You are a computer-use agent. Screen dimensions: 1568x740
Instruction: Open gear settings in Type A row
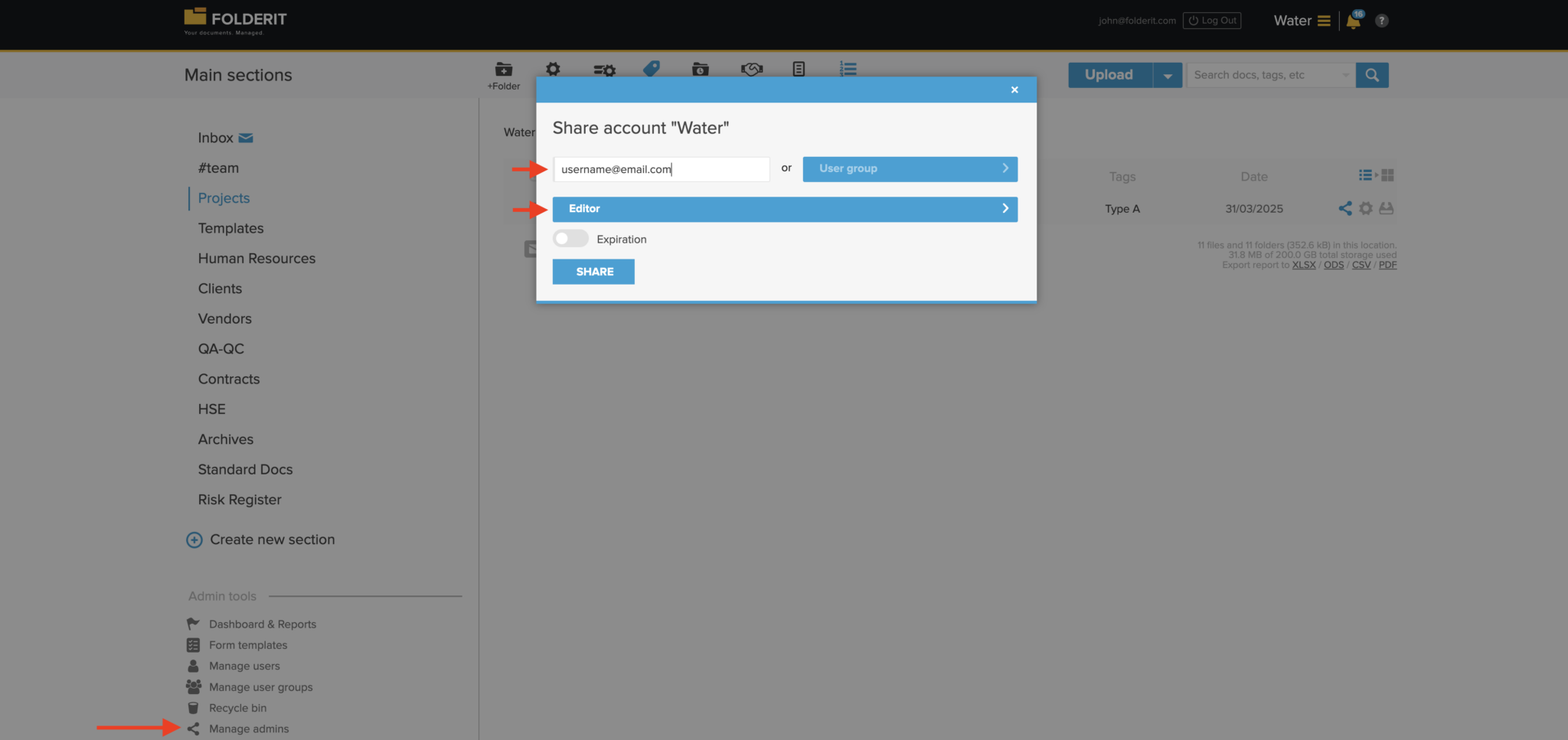pyautogui.click(x=1366, y=208)
